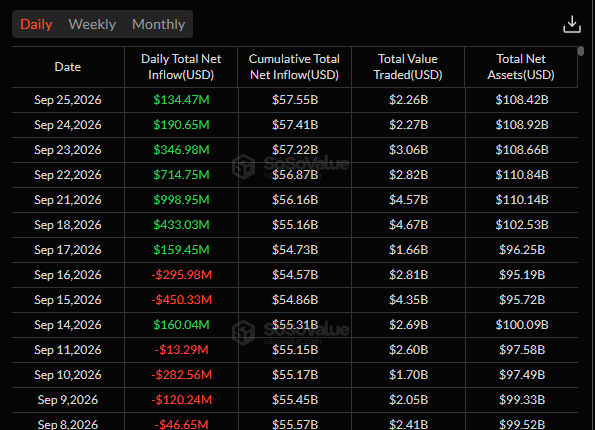Click the -$282.56M outflow value
The image size is (595, 430).
[181, 375]
